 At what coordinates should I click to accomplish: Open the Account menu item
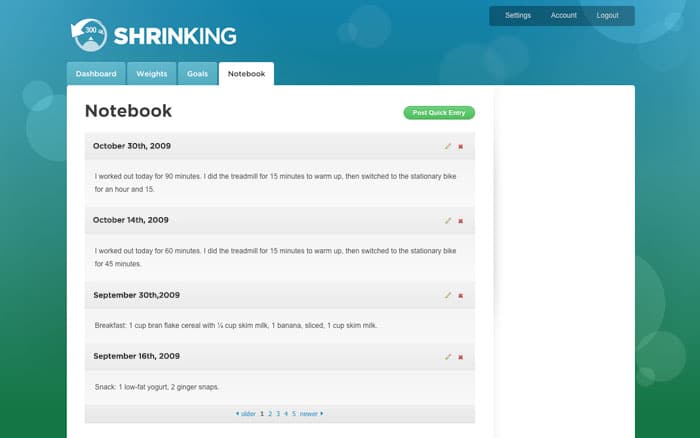(x=563, y=16)
